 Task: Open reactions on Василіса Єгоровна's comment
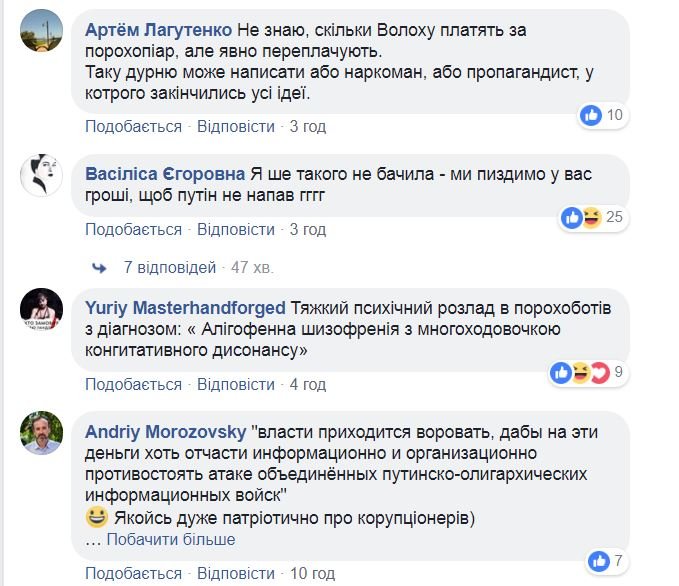583,217
